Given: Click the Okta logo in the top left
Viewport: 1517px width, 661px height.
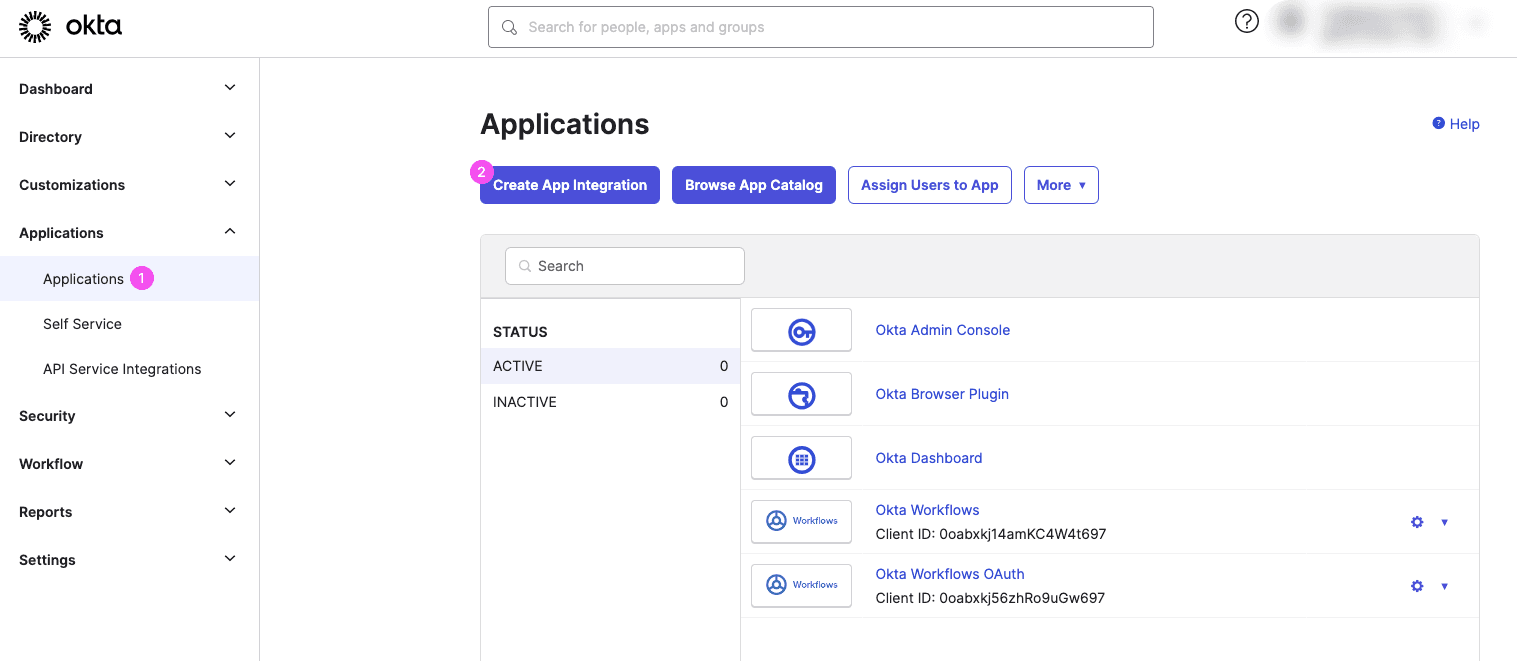Looking at the screenshot, I should [x=70, y=25].
